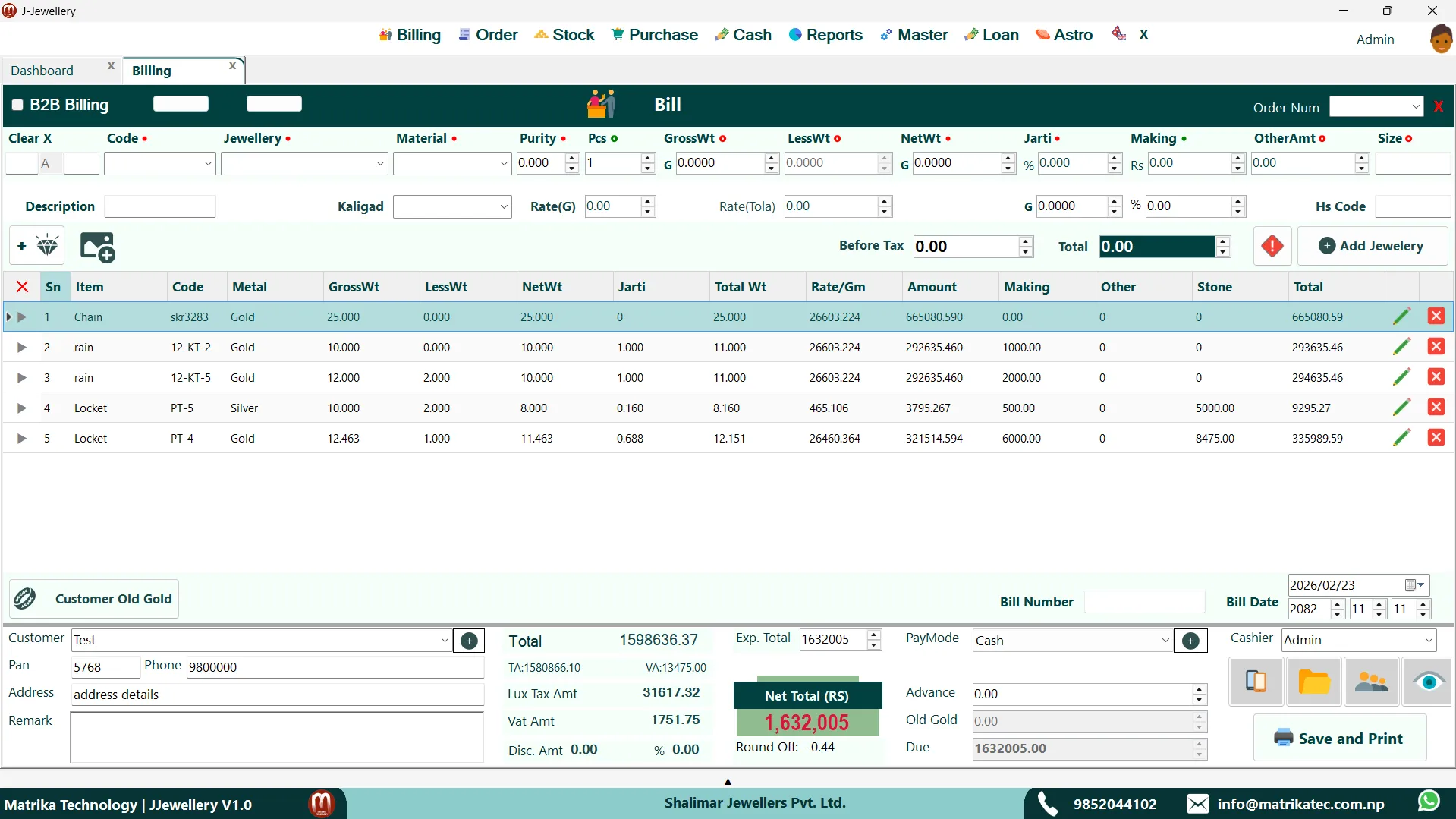
Task: Expand row 2 rain 12-KT-2 details
Action: point(22,347)
